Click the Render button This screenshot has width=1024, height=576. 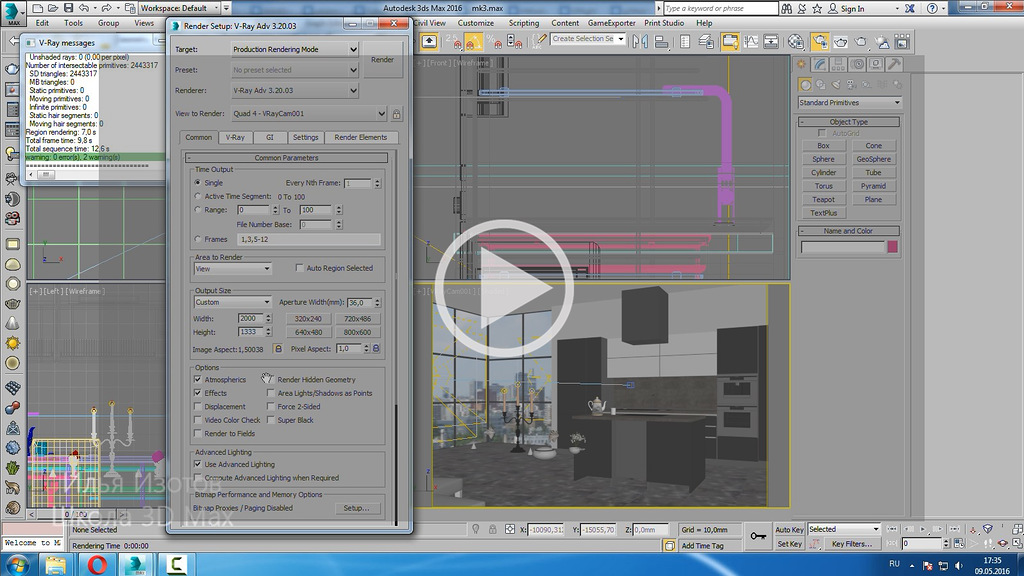point(383,59)
